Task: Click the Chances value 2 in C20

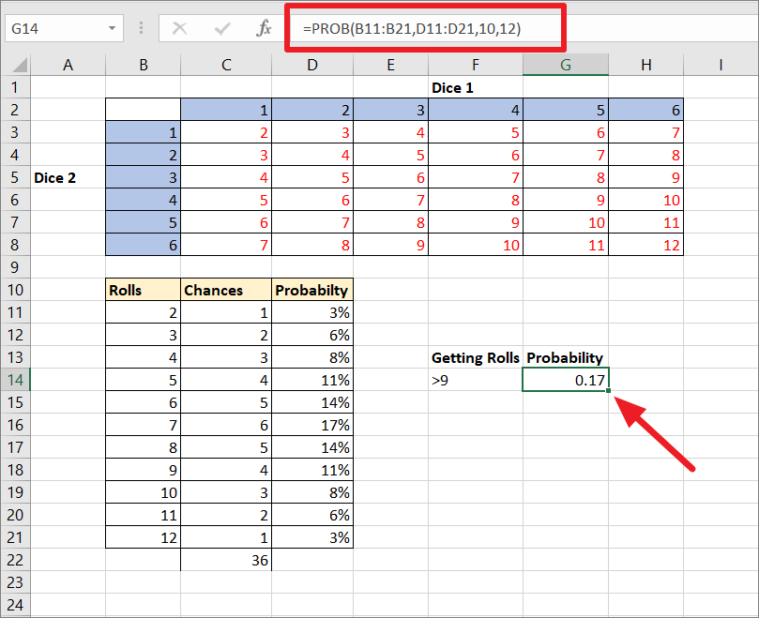Action: coord(226,515)
